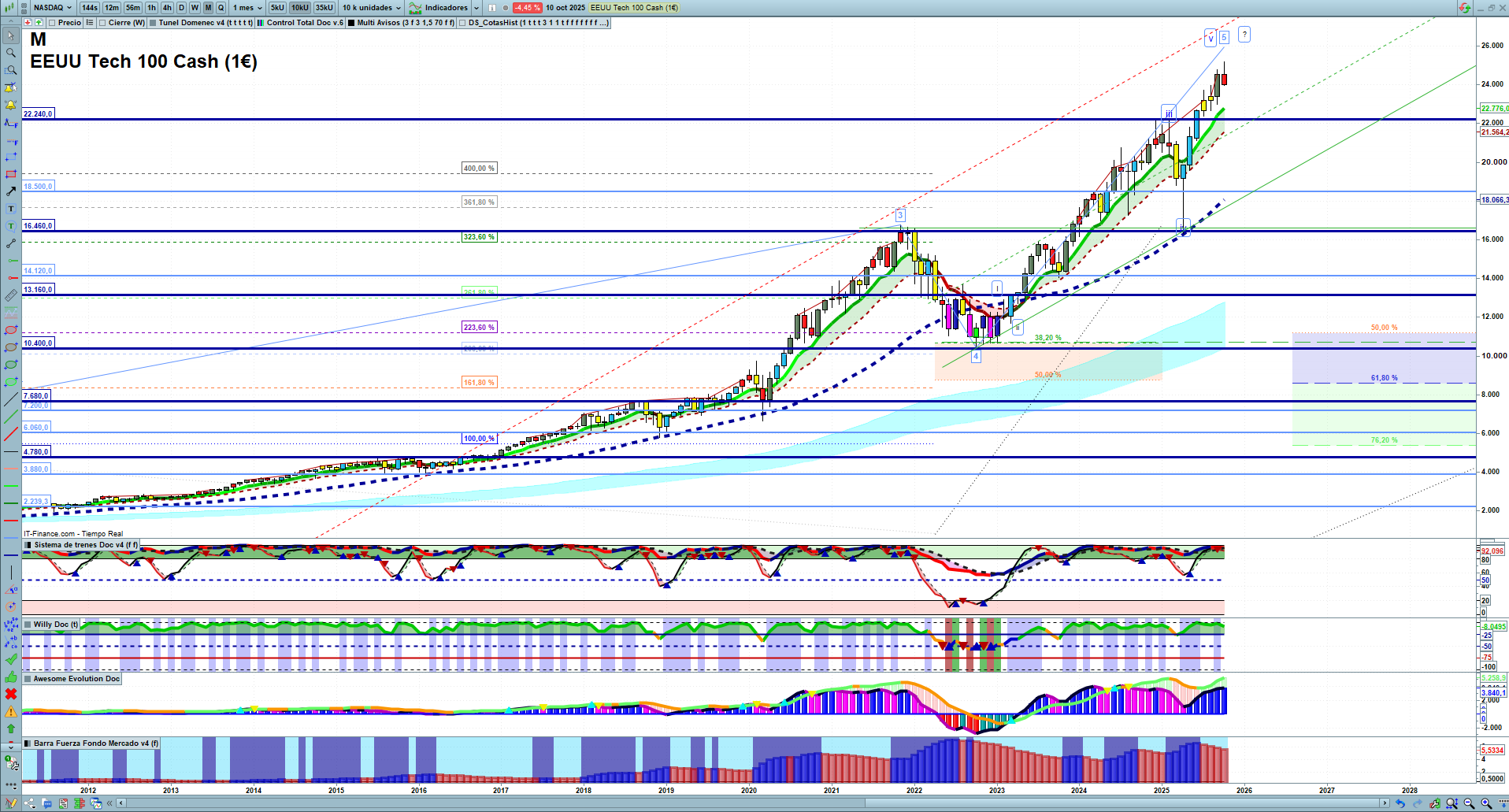The image size is (1509, 812).
Task: Expand the 1 mes period dropdown
Action: point(247,8)
